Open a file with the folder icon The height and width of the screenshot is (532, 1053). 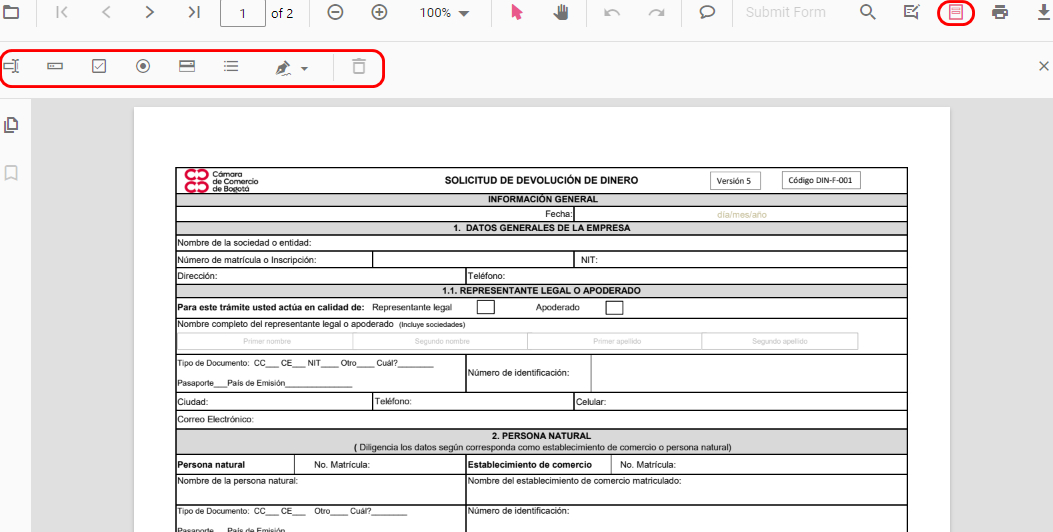click(11, 12)
